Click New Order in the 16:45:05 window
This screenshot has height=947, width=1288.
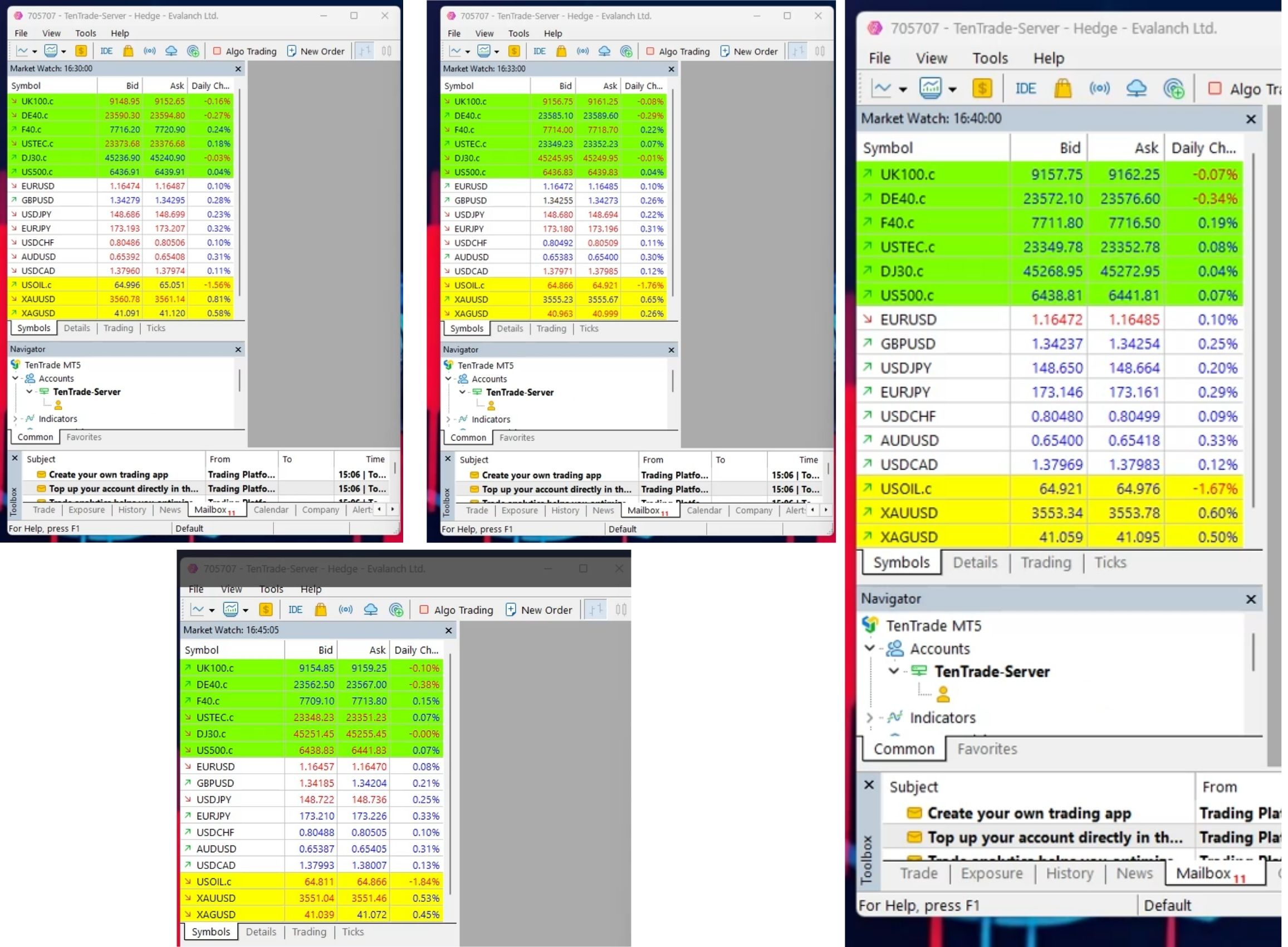(x=539, y=610)
